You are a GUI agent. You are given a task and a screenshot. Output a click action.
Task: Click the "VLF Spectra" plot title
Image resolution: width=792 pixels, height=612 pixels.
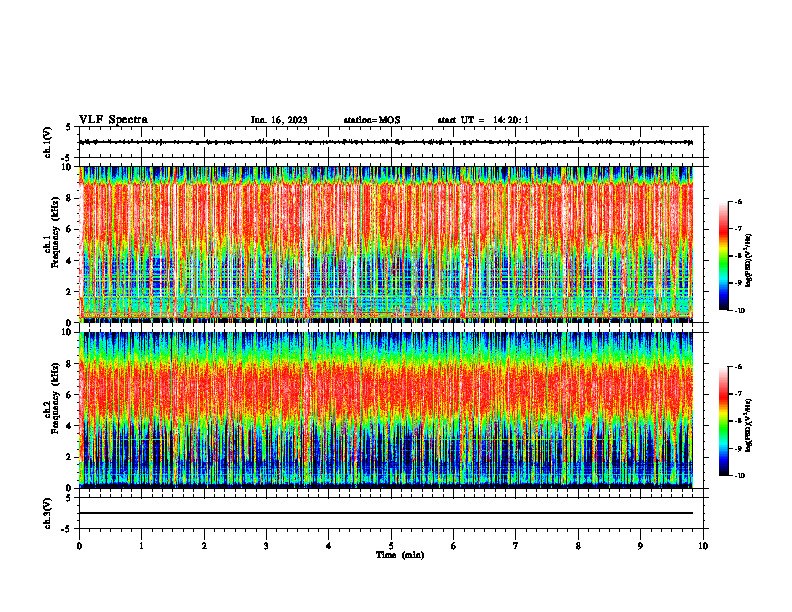pos(113,120)
